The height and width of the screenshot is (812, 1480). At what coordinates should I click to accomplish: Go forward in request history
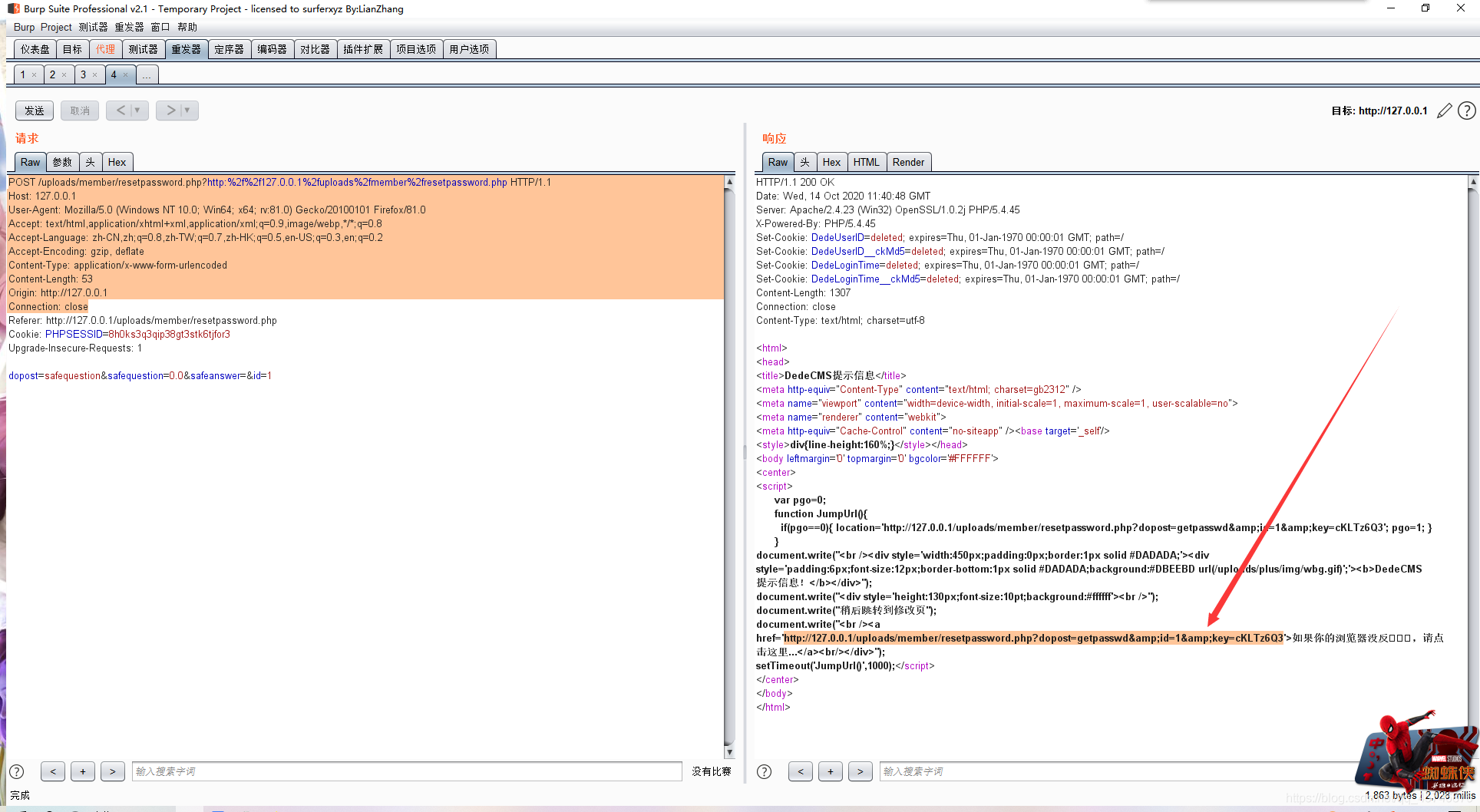click(x=170, y=111)
